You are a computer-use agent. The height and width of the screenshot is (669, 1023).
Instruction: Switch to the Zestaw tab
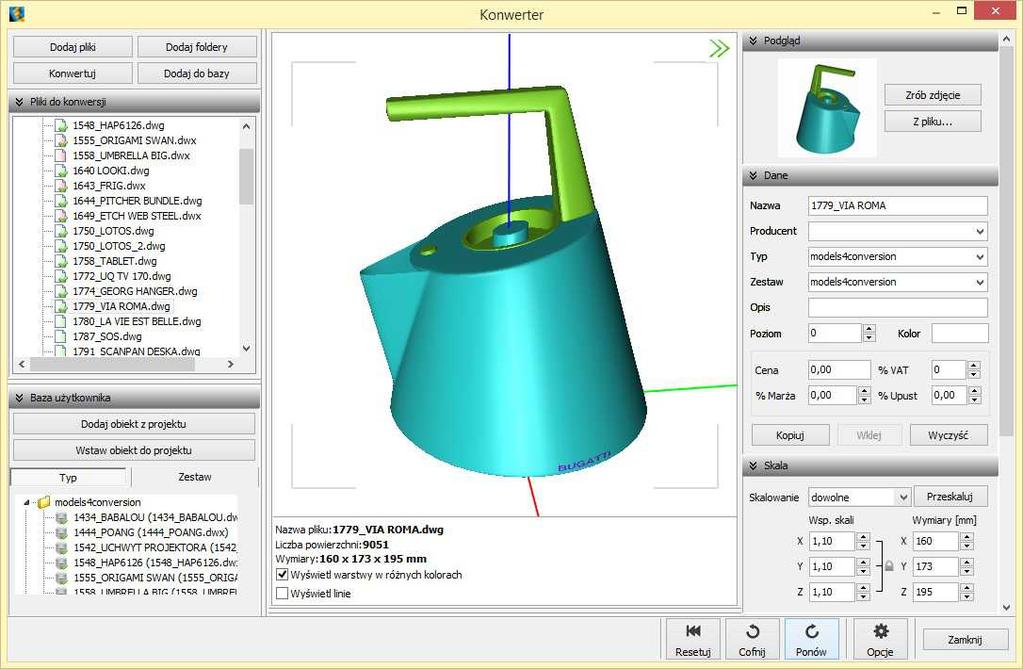(194, 477)
